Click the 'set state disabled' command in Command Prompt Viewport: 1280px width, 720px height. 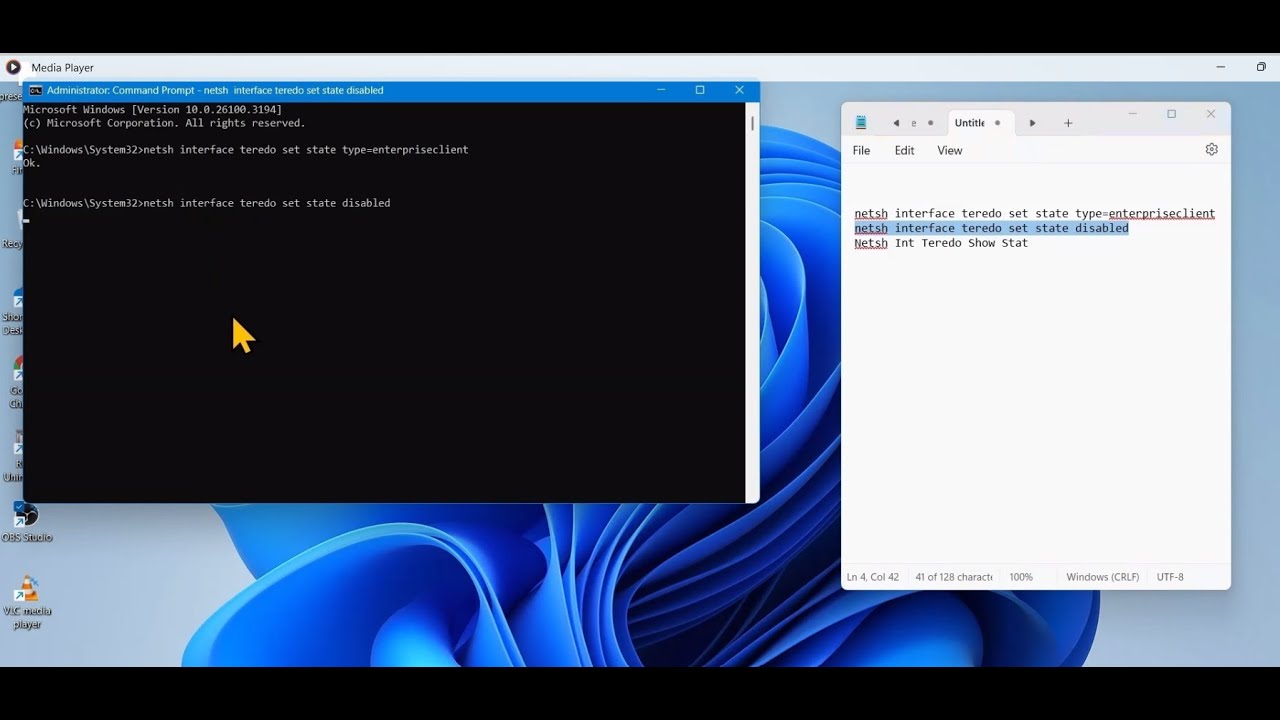[266, 203]
